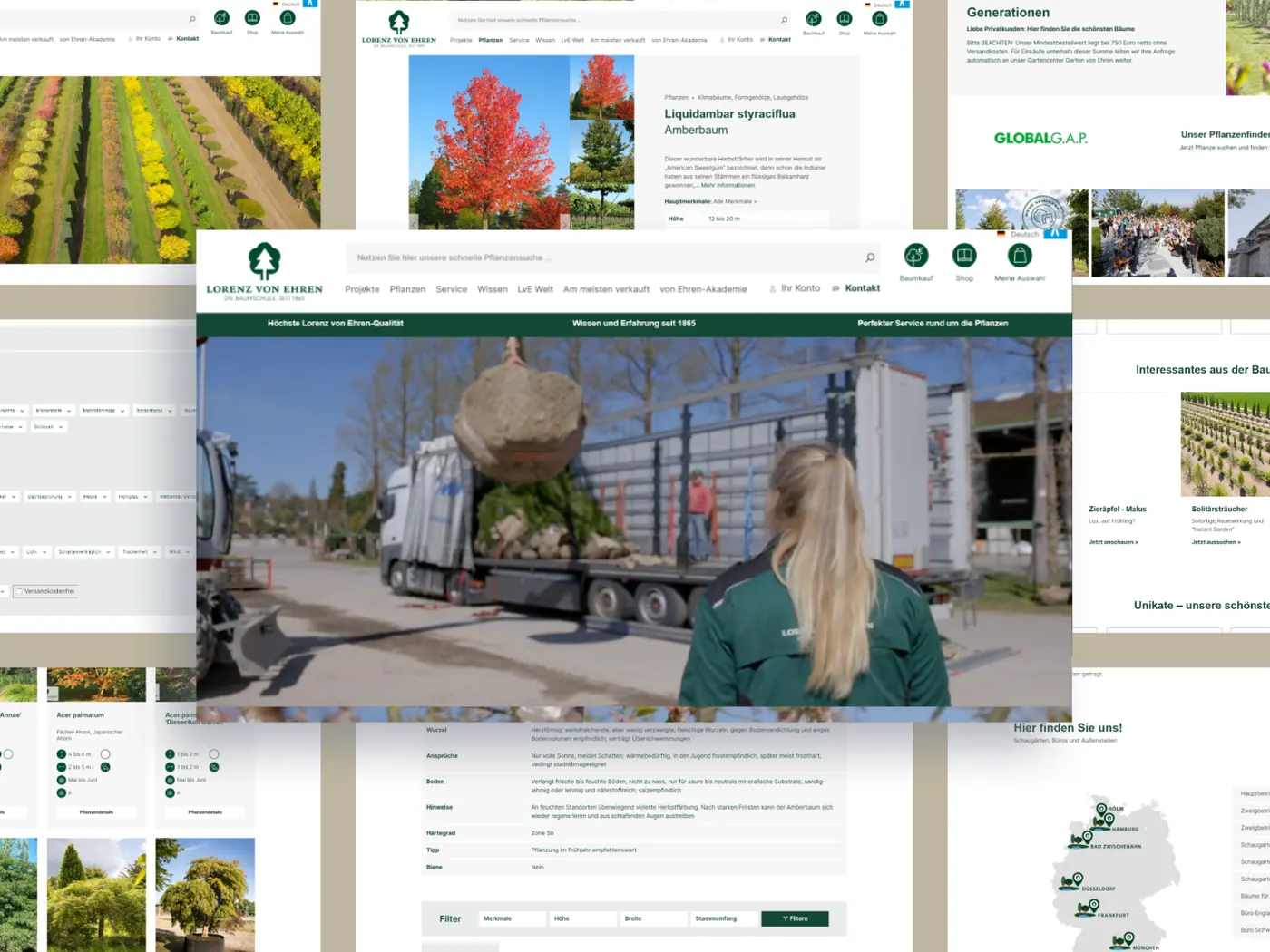The width and height of the screenshot is (1270, 952).
Task: Expand the Kronenform filter dropdown
Action: (x=54, y=411)
